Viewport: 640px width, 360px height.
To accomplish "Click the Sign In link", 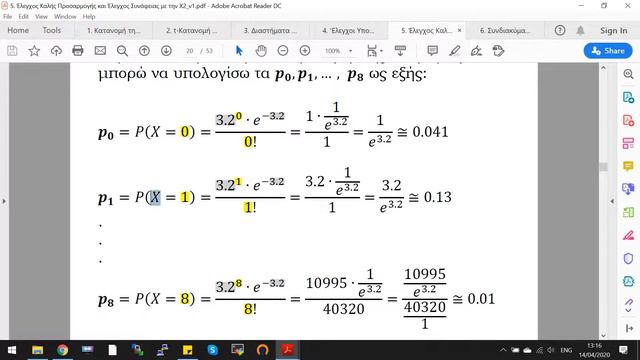I will tap(613, 31).
